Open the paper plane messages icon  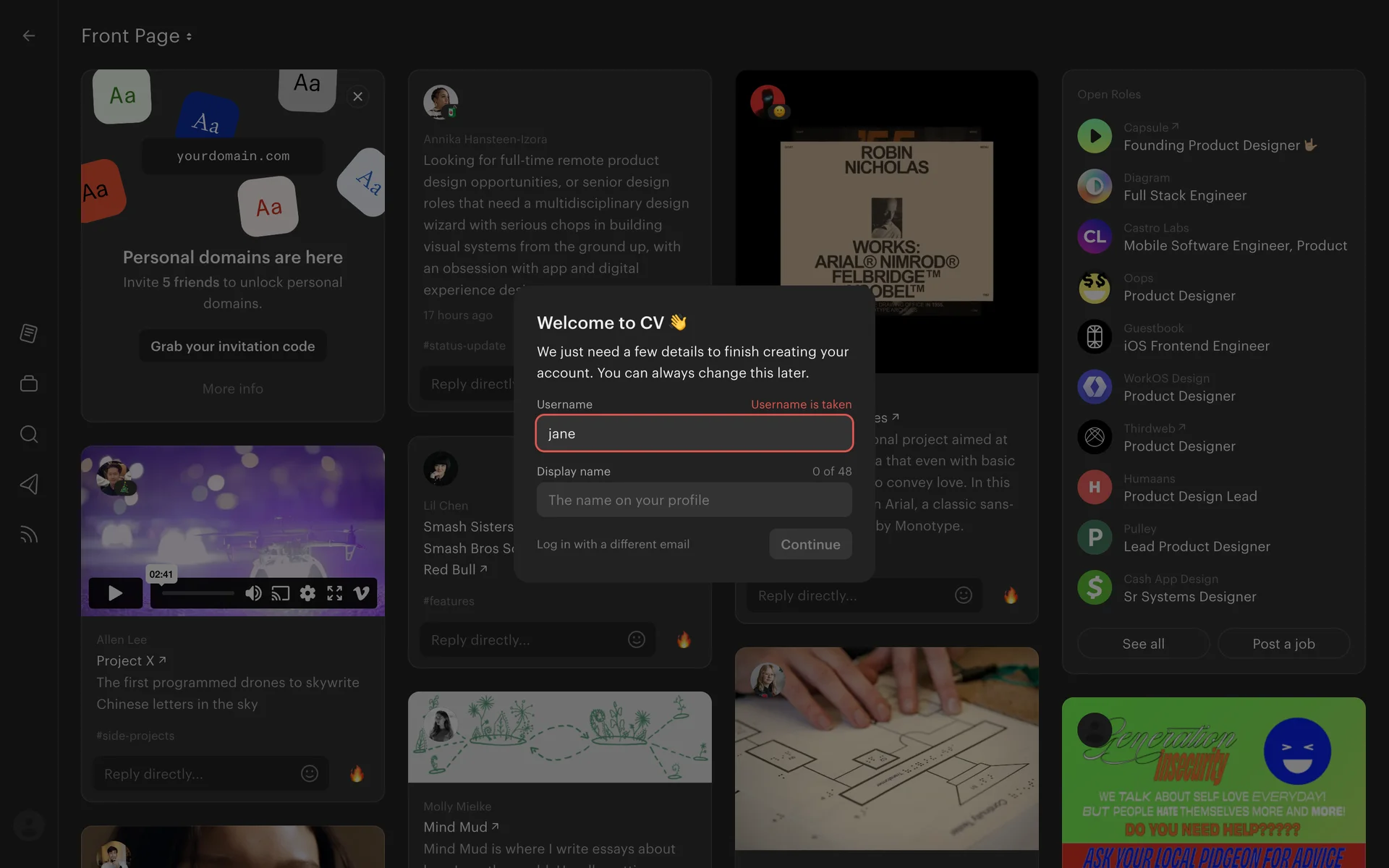point(29,484)
